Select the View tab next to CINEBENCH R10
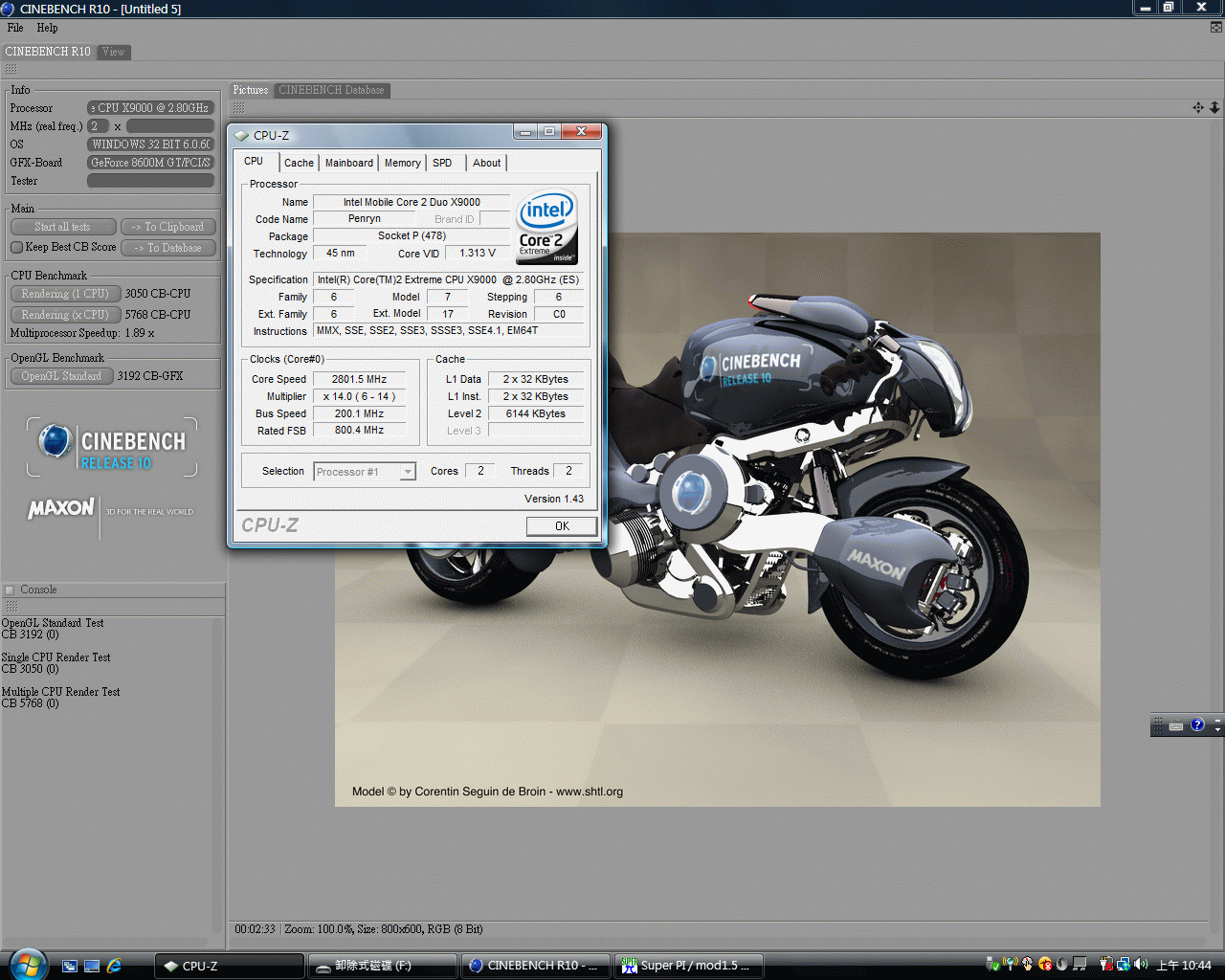The image size is (1225, 980). coord(114,52)
